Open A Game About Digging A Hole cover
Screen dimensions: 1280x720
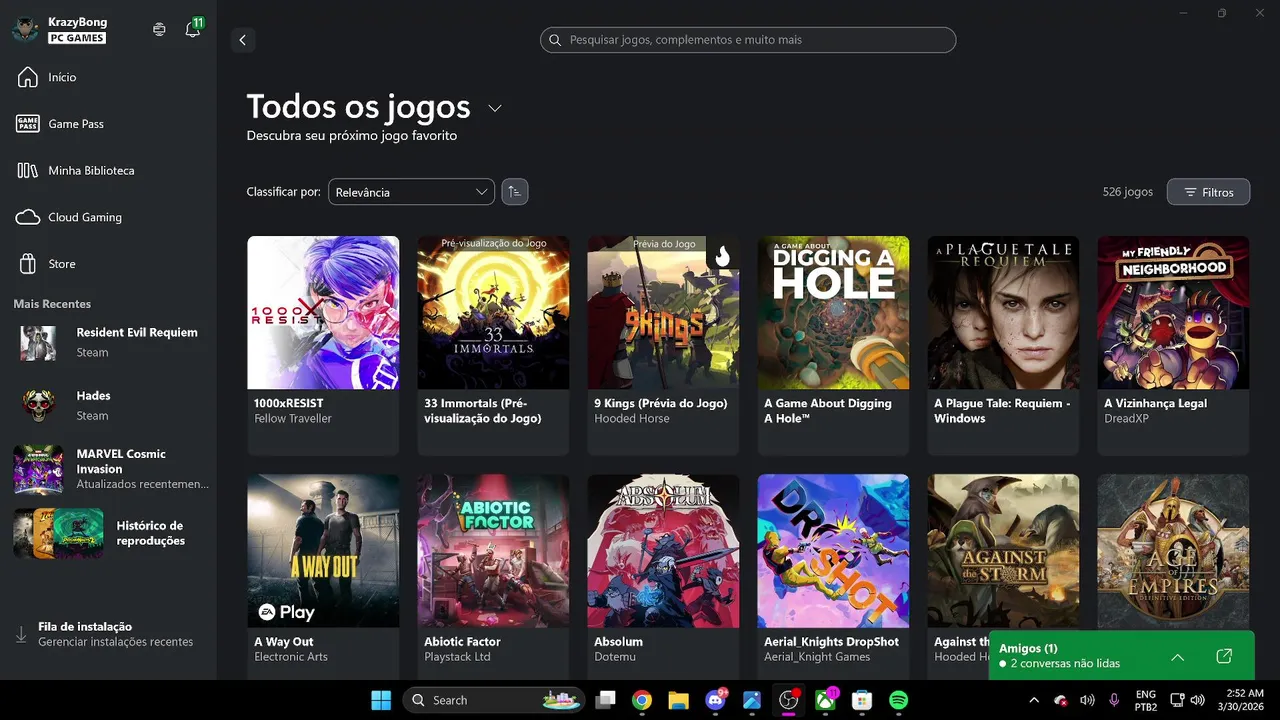[833, 312]
